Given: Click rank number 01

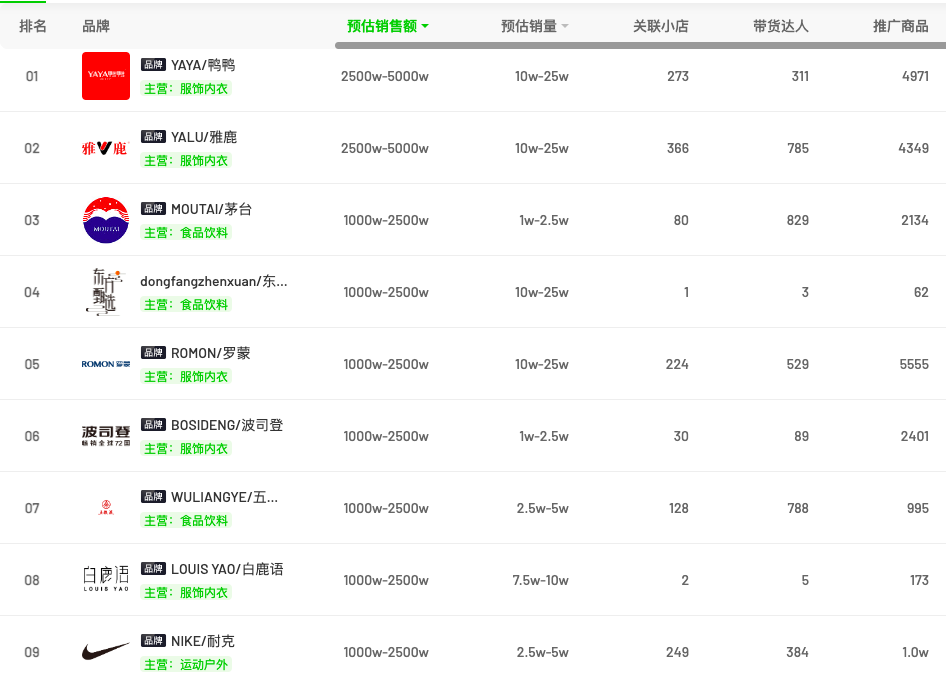Looking at the screenshot, I should (x=32, y=76).
